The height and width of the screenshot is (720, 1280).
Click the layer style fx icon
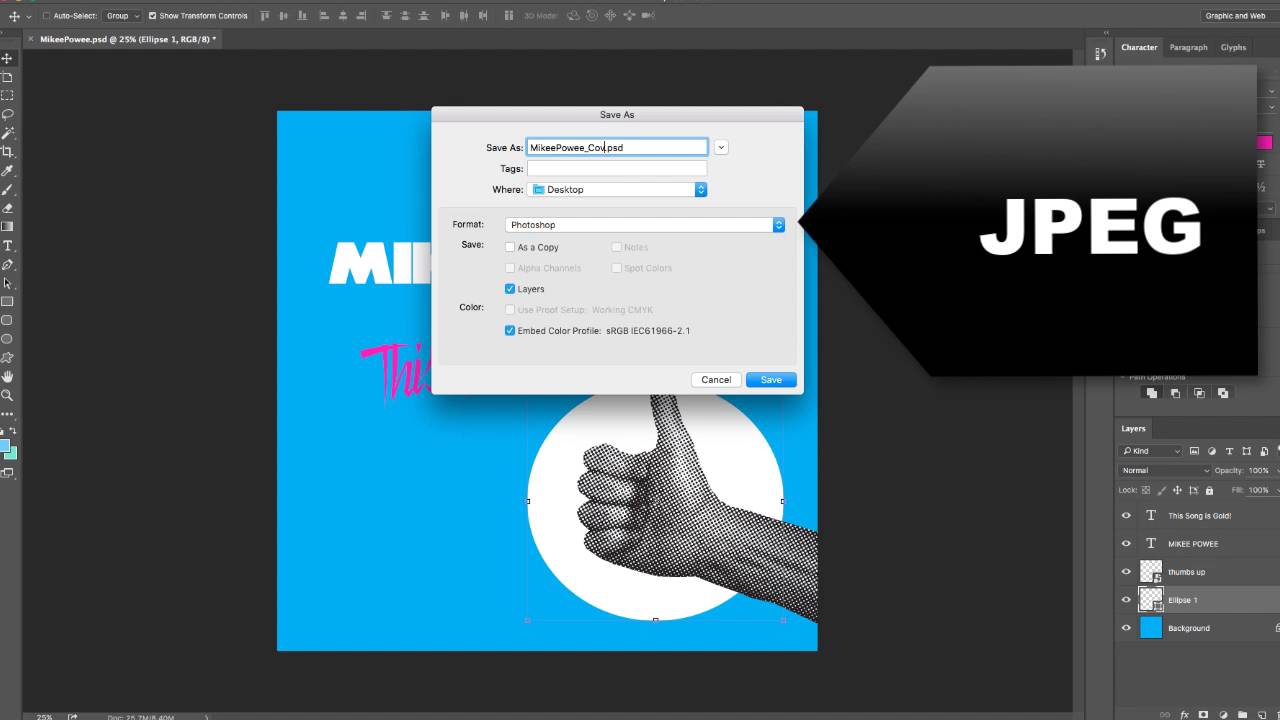point(1185,715)
